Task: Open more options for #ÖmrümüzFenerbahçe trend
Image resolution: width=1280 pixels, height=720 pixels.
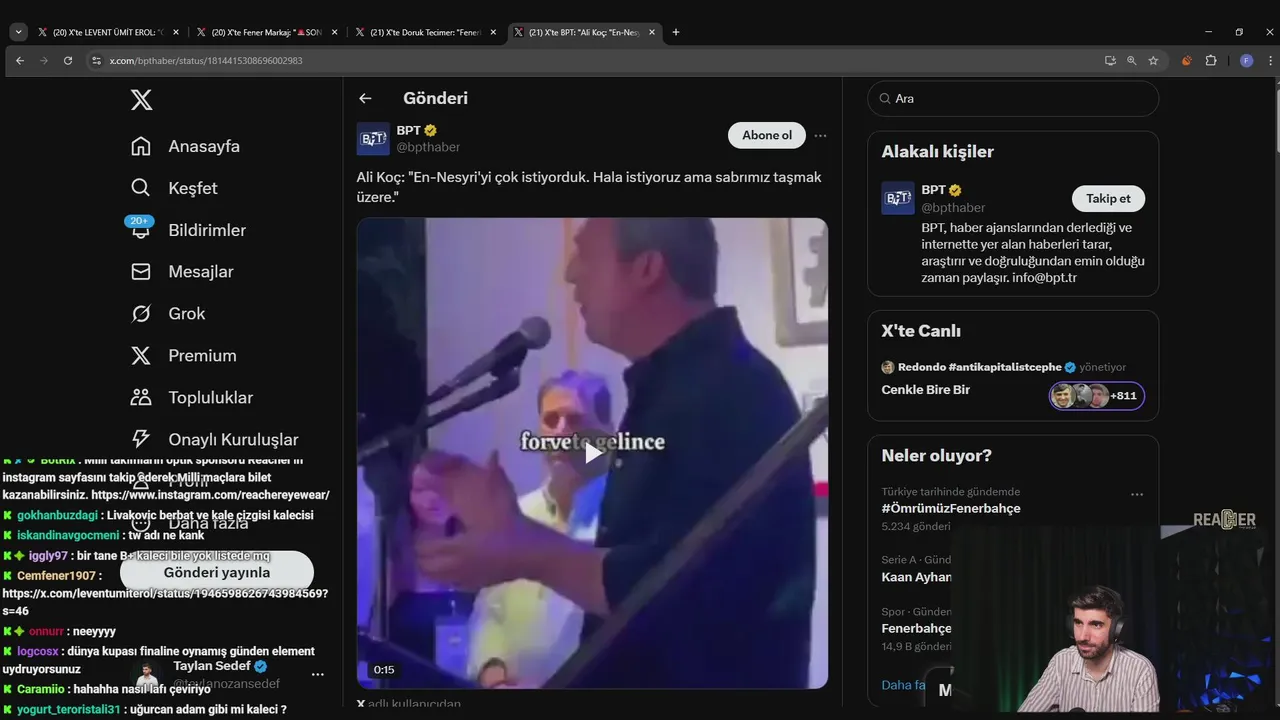Action: point(1136,494)
